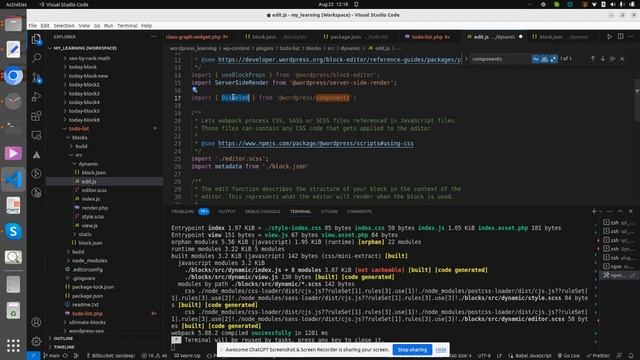640x360 pixels.
Task: Split the editor to the right
Action: pos(620,36)
